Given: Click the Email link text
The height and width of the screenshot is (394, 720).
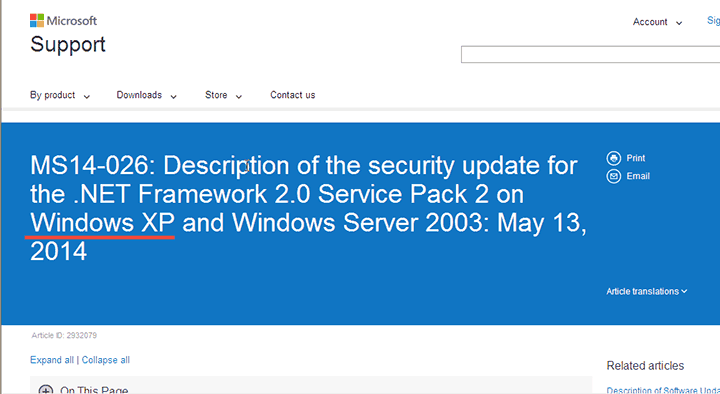Looking at the screenshot, I should 638,176.
